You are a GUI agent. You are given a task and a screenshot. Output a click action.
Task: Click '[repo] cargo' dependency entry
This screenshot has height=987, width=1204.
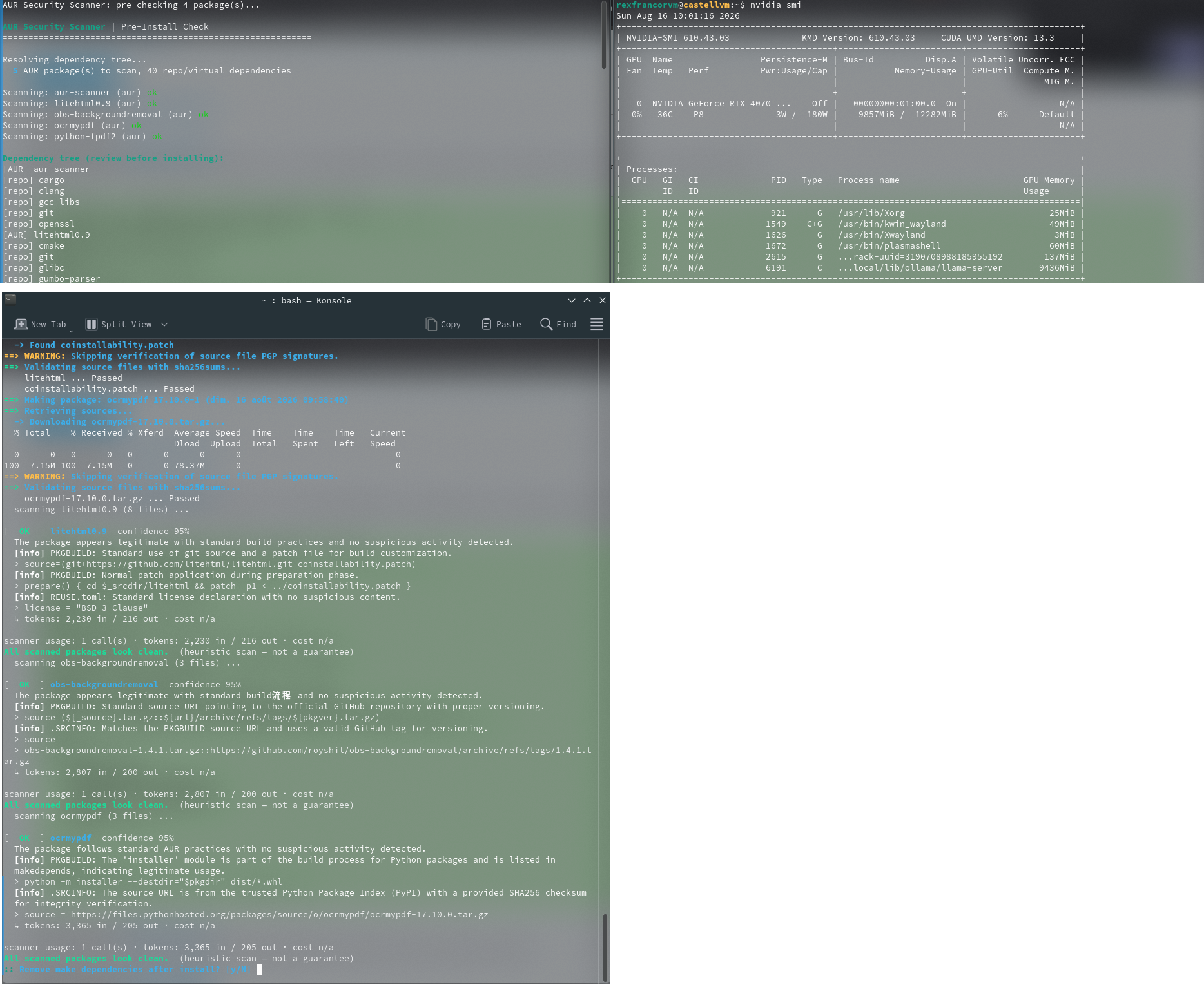(34, 180)
